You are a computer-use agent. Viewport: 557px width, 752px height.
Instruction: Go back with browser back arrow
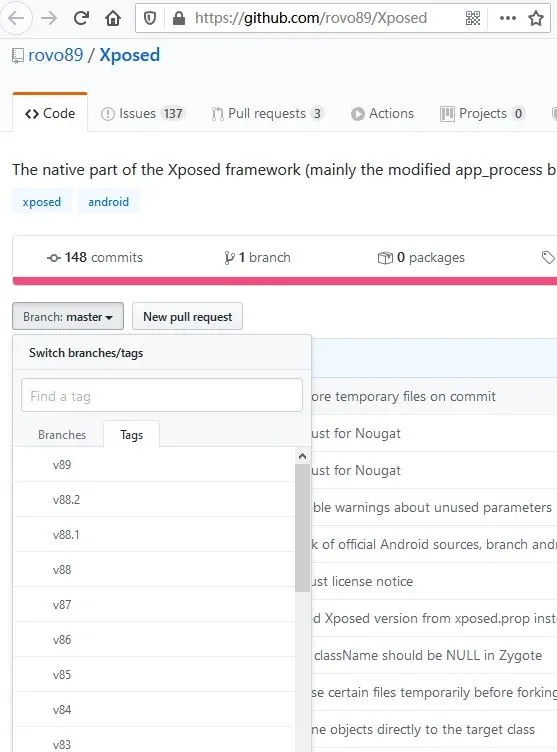point(16,18)
